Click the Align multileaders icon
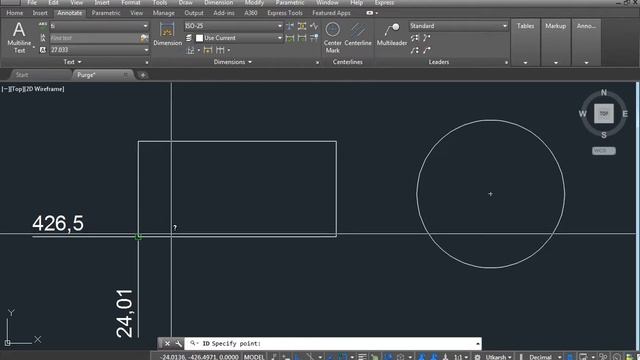Viewport: 640px width, 360px height. [x=415, y=38]
